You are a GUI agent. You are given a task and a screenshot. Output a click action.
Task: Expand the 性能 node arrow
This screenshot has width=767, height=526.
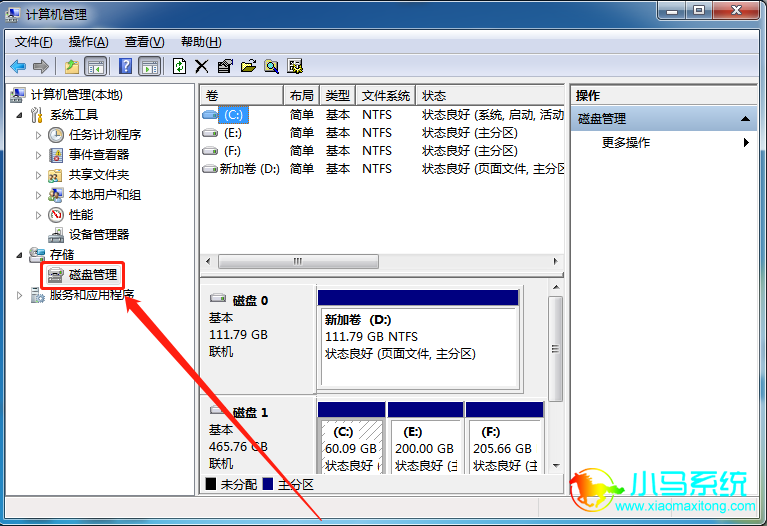38,215
